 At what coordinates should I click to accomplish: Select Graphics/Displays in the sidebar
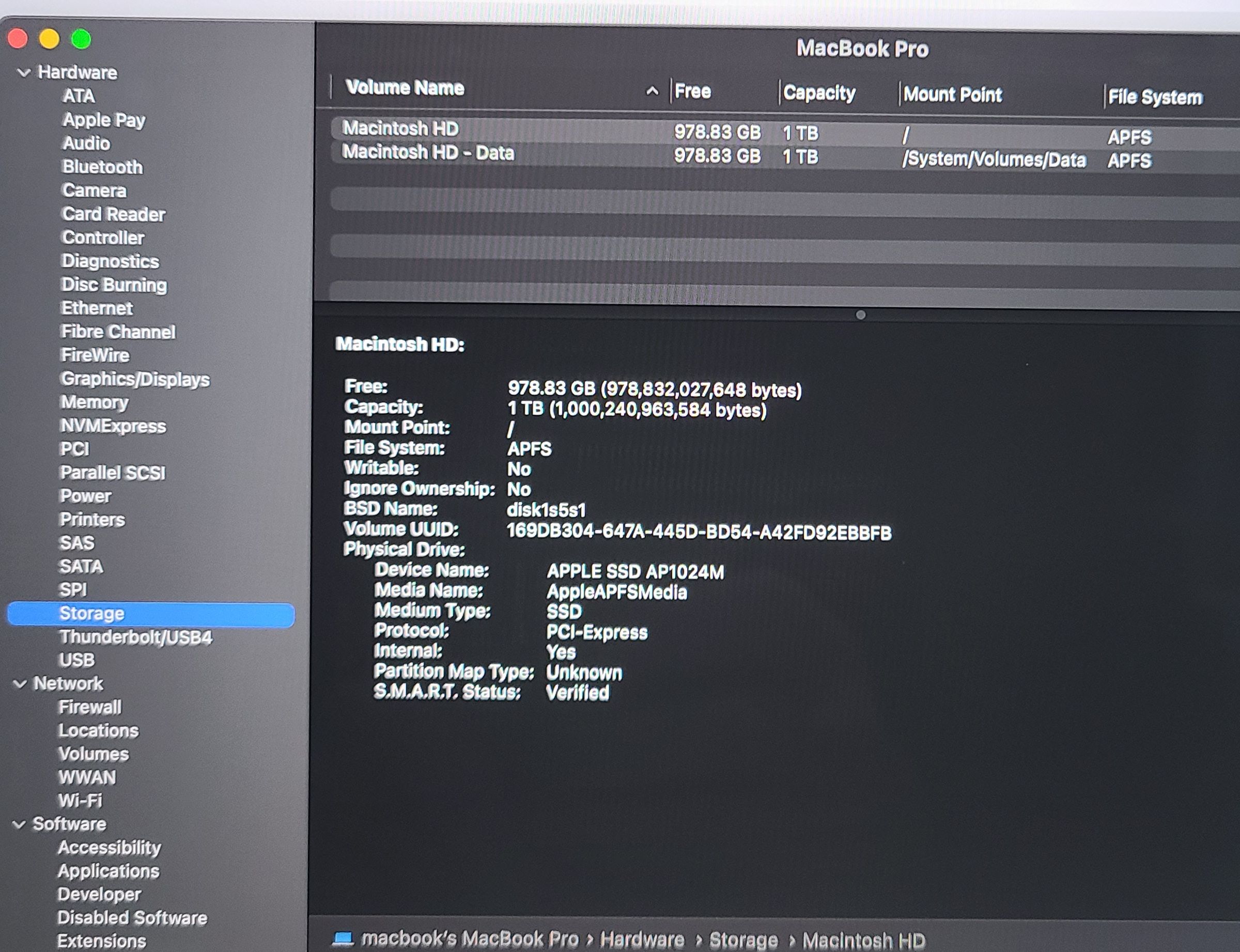[x=135, y=379]
